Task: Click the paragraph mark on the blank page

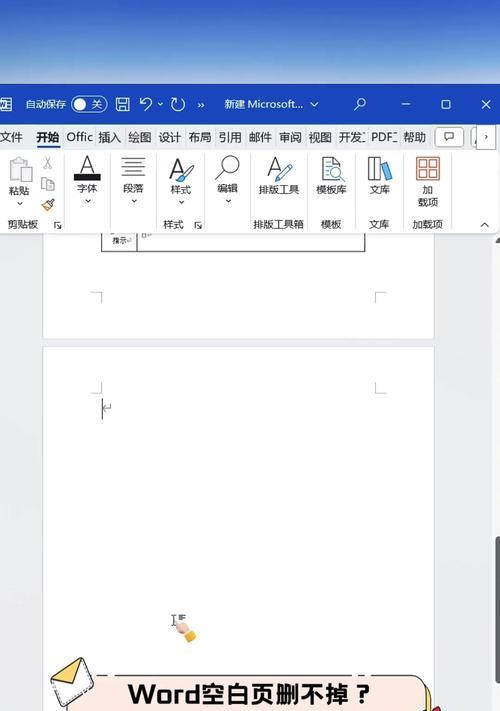Action: (x=107, y=409)
